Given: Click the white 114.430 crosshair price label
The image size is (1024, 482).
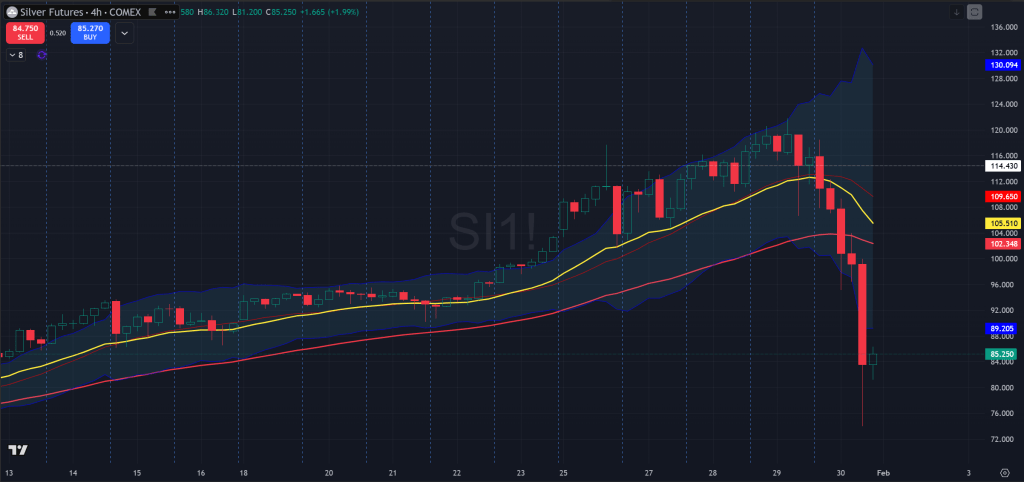Looking at the screenshot, I should tap(1003, 165).
